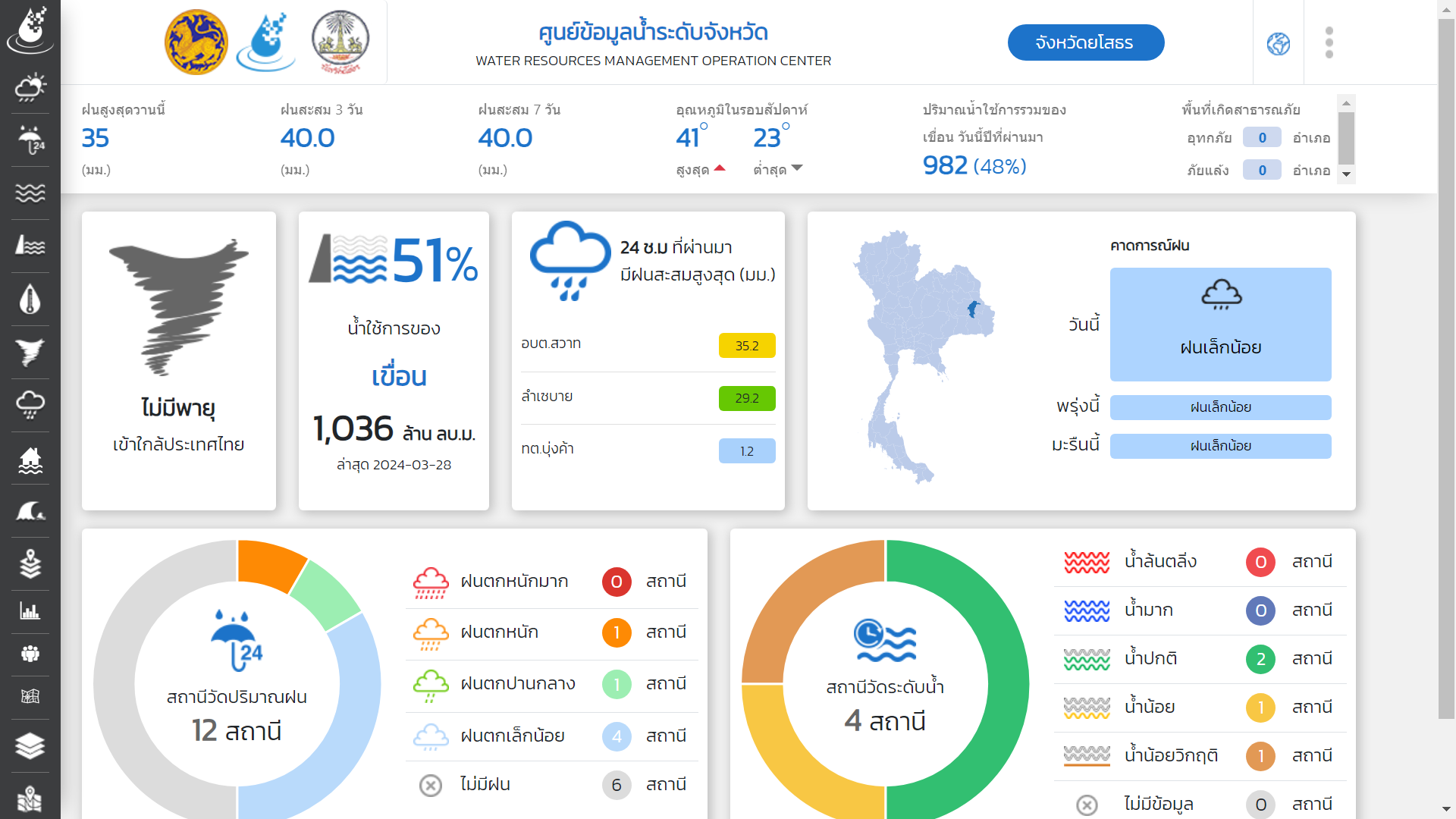Click the อุทกภัย count badge showing 0
1456x819 pixels.
(1262, 137)
